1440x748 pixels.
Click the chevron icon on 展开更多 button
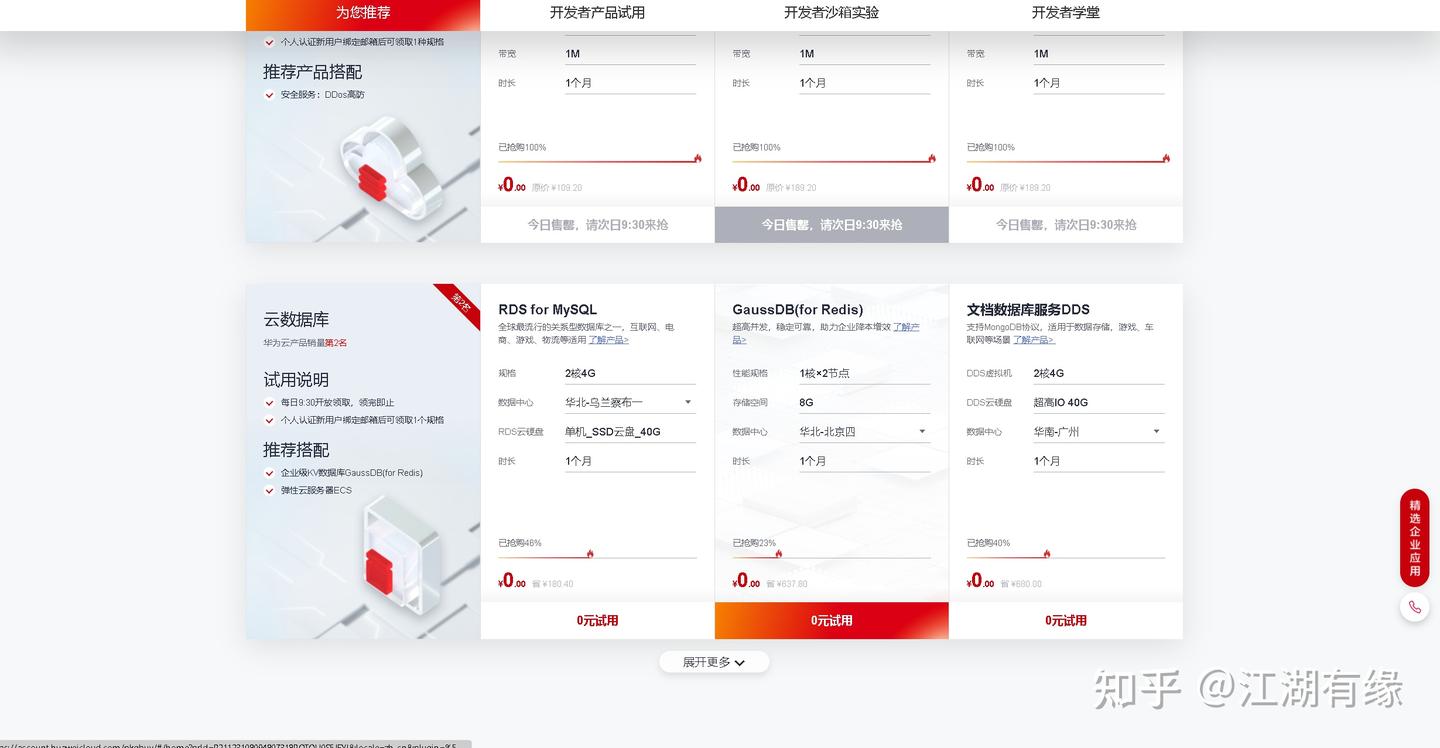(x=739, y=662)
